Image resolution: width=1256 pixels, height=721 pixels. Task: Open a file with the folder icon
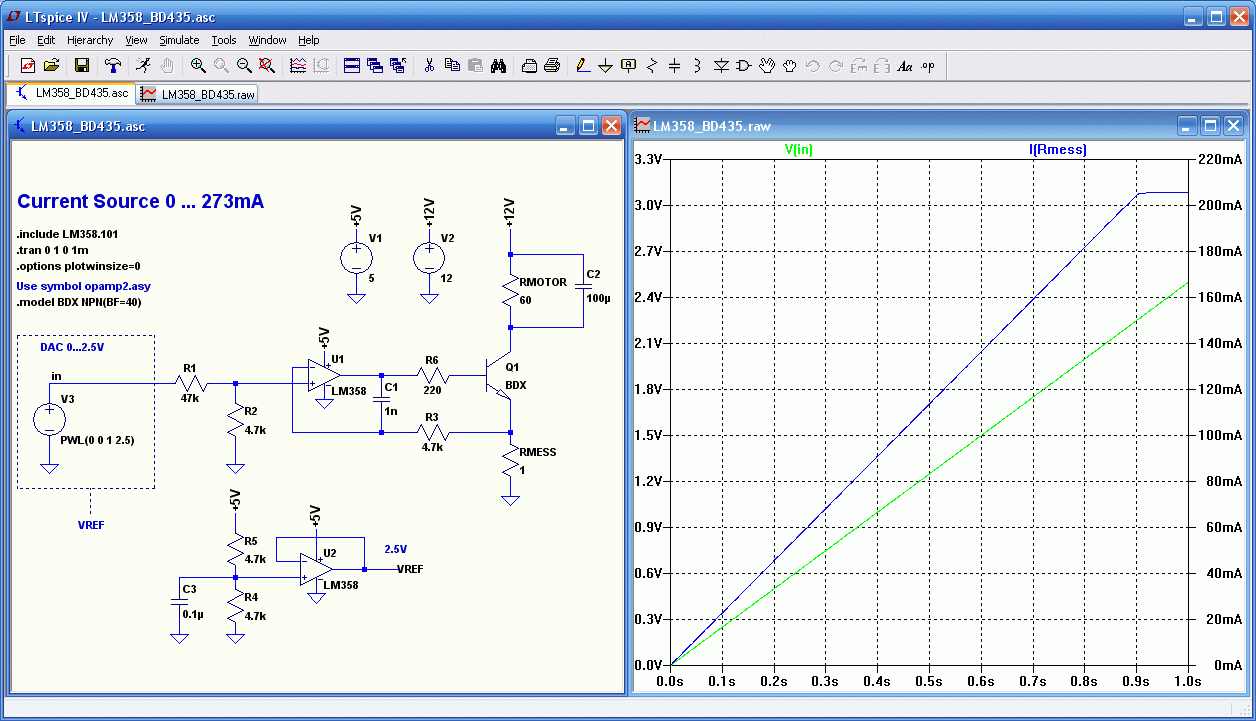click(x=51, y=66)
